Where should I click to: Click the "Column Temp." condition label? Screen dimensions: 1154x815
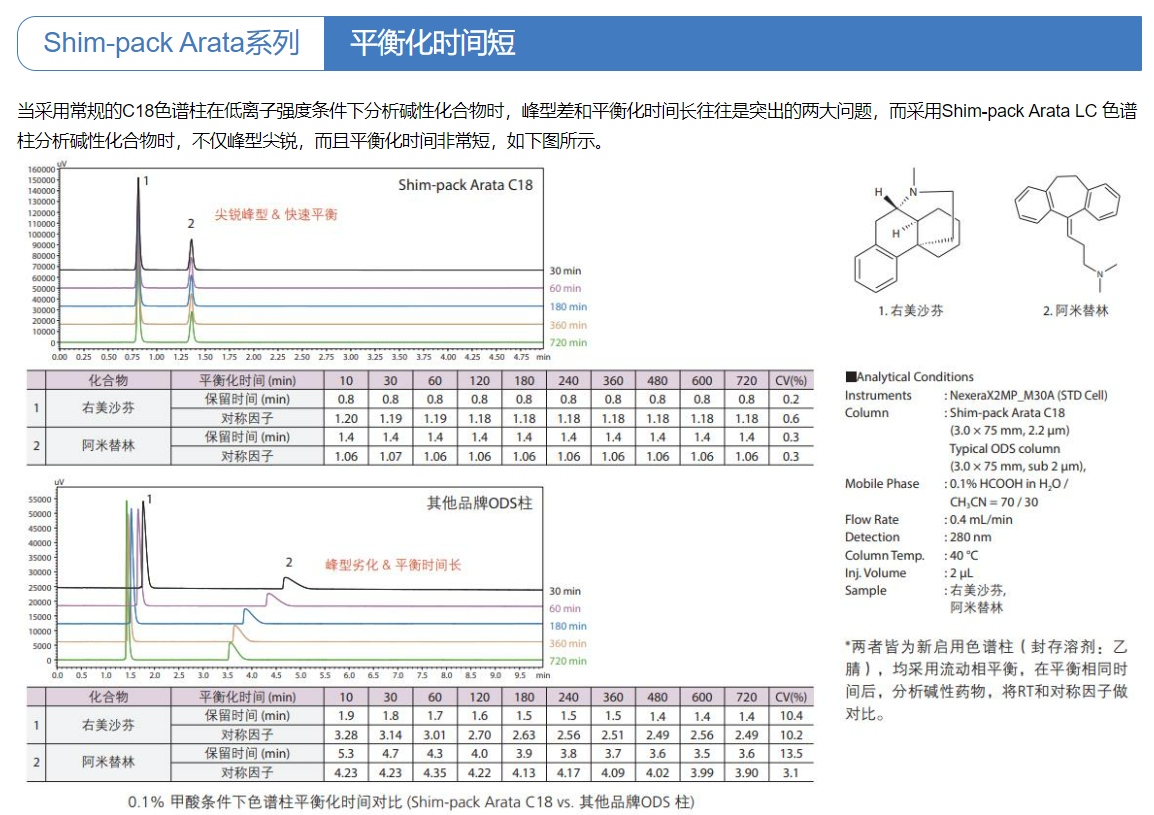tap(884, 556)
